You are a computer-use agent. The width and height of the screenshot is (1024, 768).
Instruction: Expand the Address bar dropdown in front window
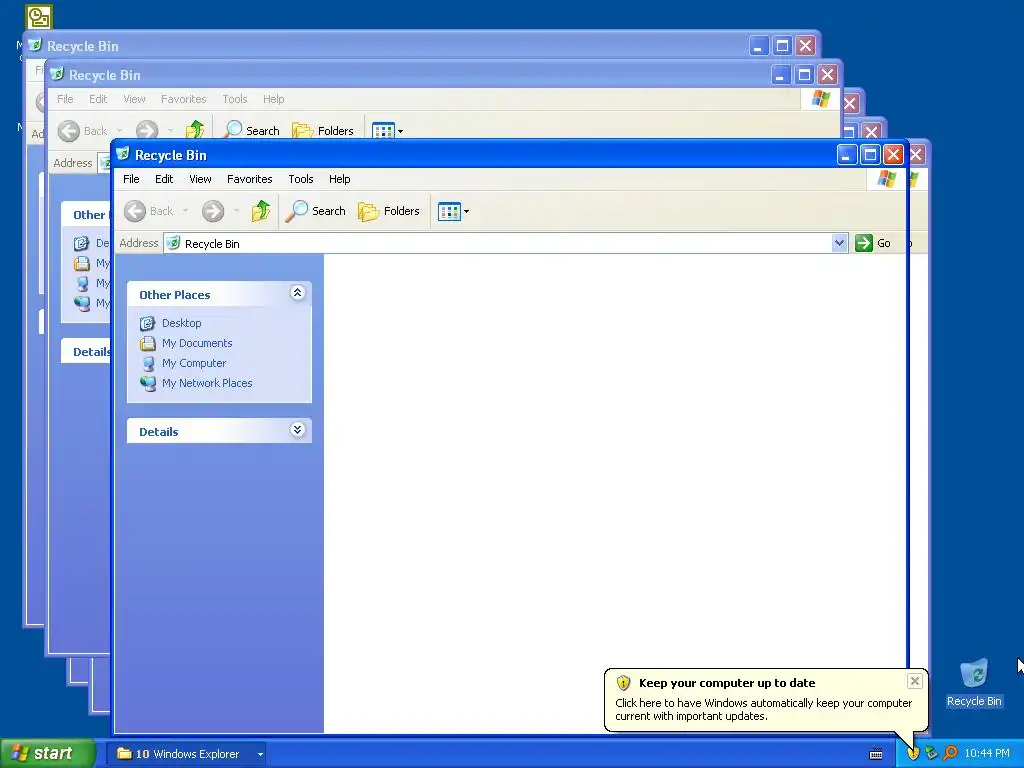[839, 244]
